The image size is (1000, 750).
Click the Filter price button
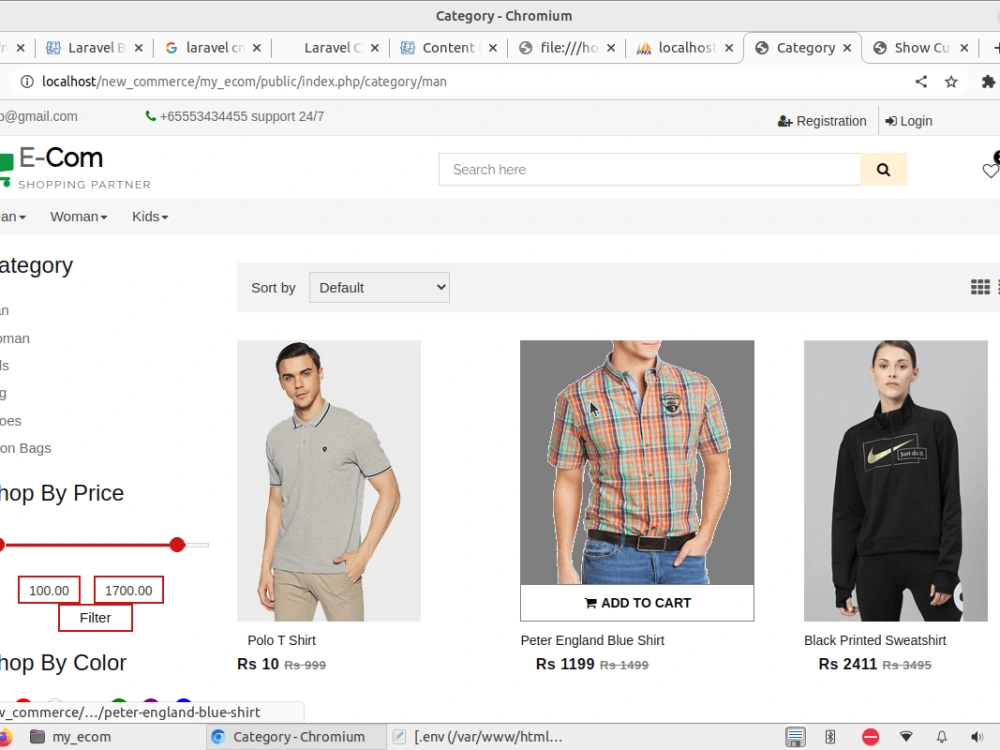click(96, 618)
